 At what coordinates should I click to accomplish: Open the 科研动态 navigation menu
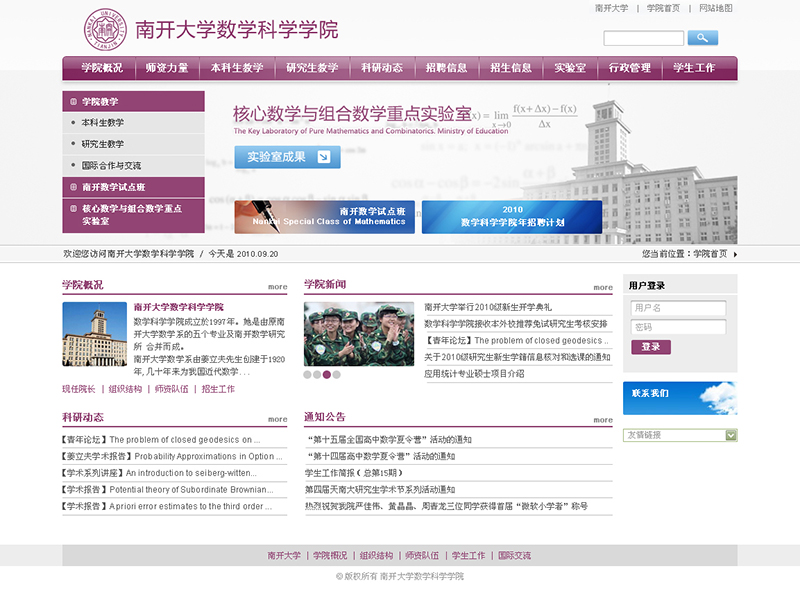[382, 68]
